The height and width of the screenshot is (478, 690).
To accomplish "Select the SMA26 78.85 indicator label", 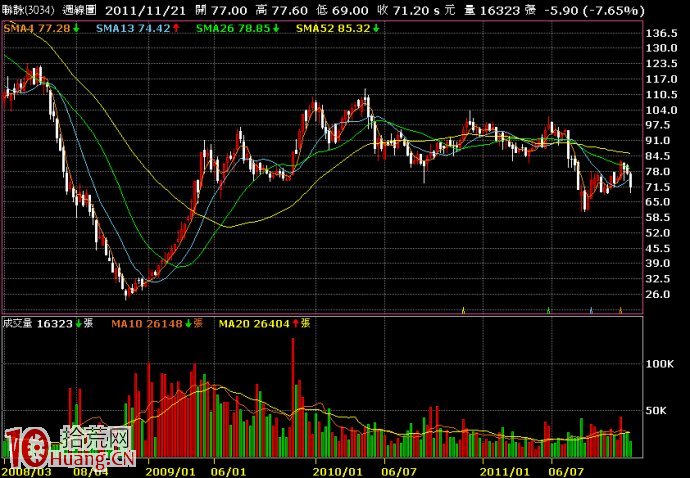I will 233,29.
